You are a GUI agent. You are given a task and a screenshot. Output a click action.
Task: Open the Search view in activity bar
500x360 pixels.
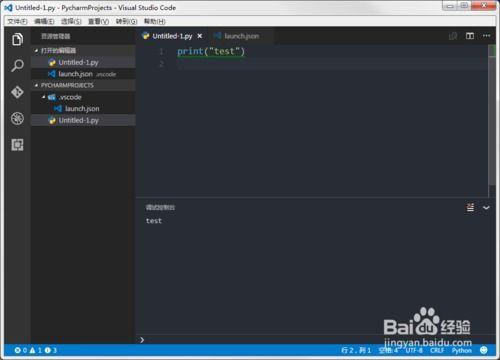click(x=17, y=66)
